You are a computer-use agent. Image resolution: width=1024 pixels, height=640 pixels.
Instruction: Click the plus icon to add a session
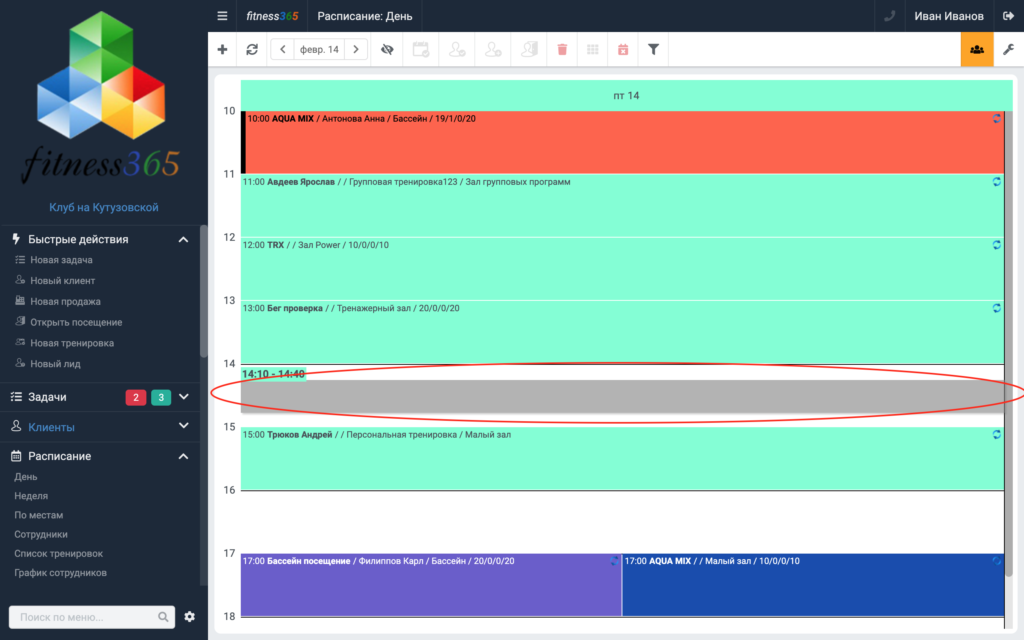click(x=223, y=50)
